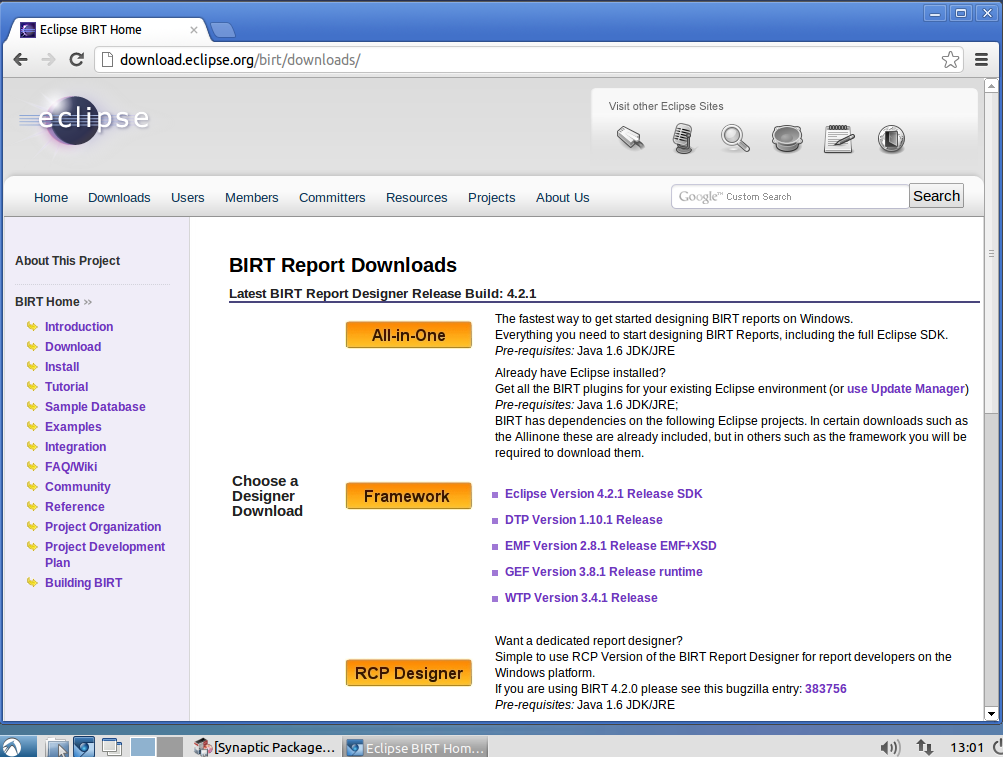Click the browser forward arrow
This screenshot has height=757, width=1003.
click(x=48, y=60)
